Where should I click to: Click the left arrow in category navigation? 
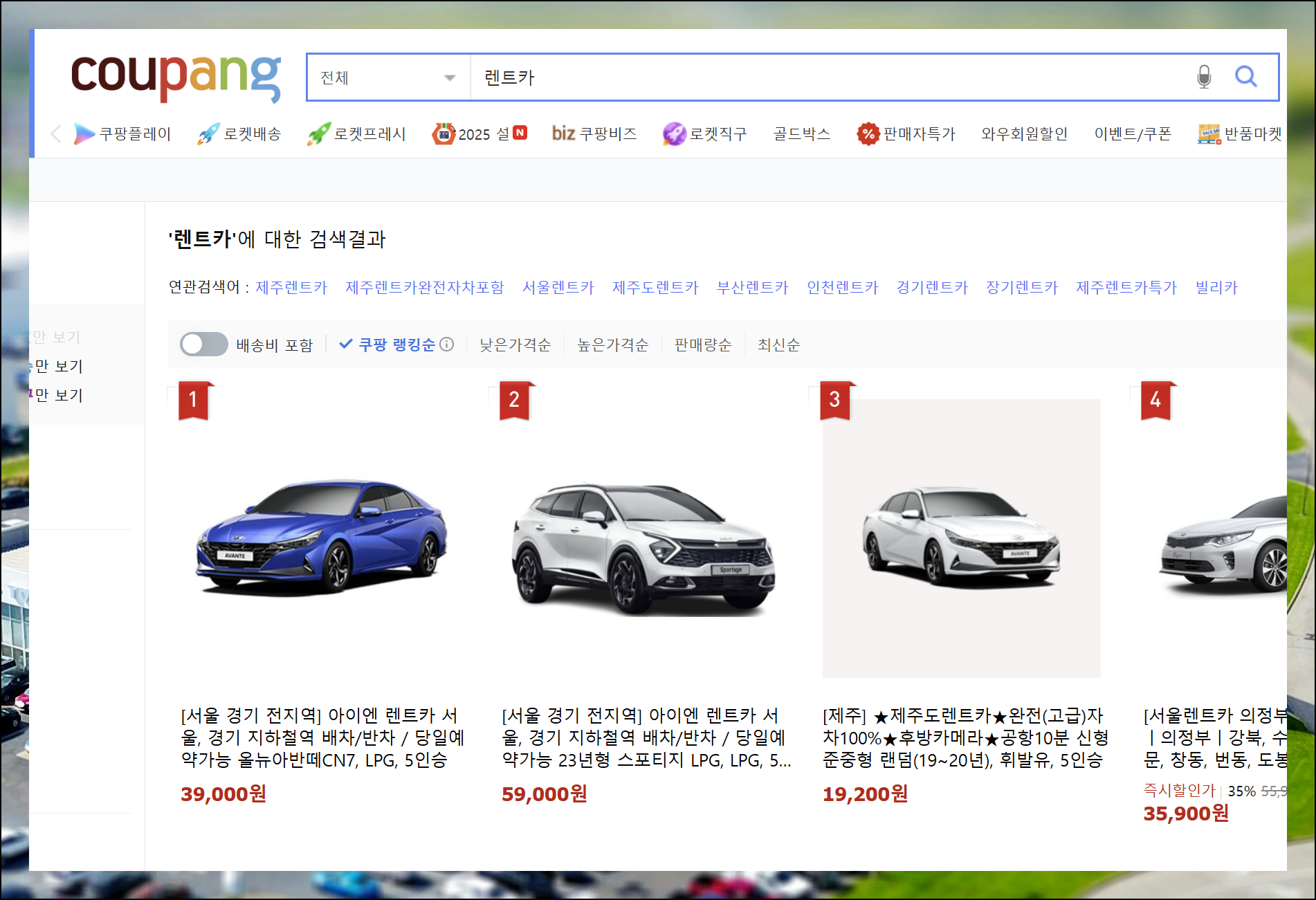pyautogui.click(x=56, y=134)
